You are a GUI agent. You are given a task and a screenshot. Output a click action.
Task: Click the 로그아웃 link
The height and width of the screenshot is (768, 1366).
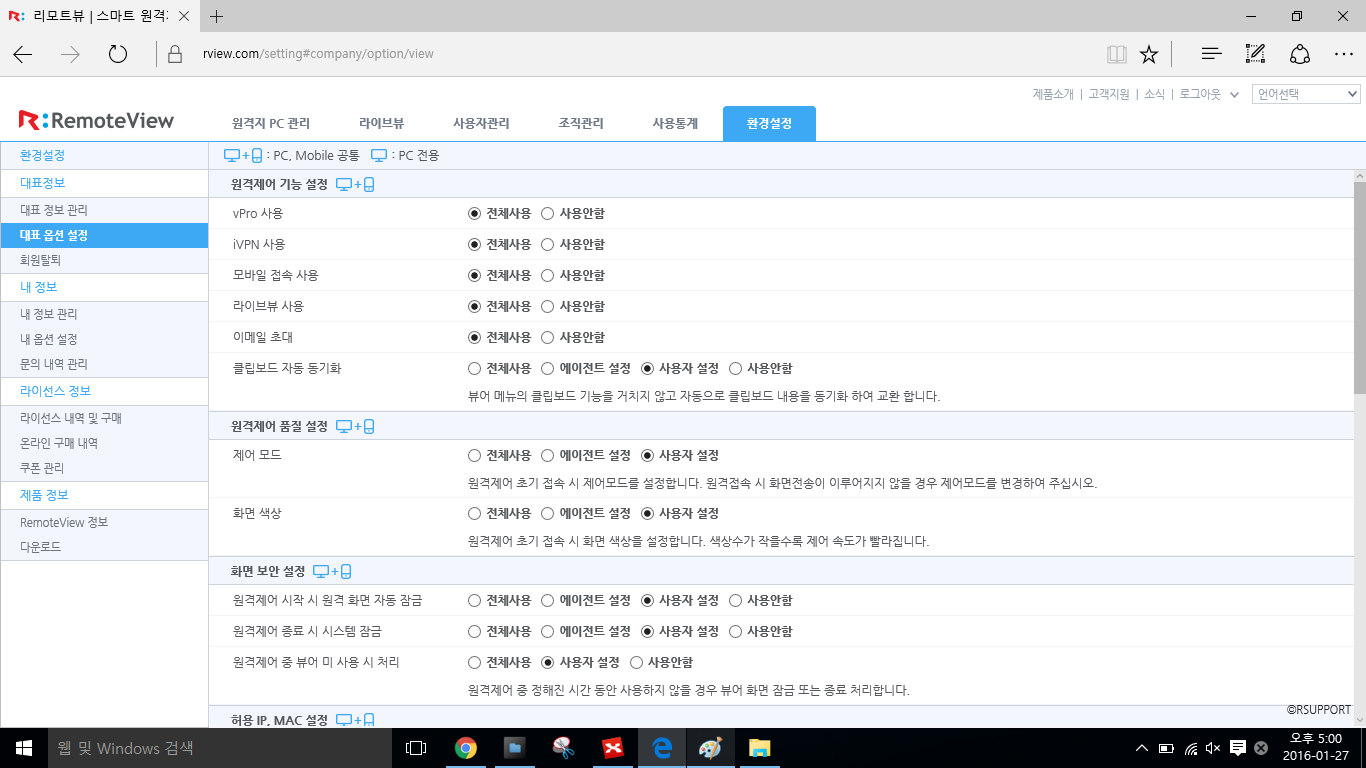tap(1200, 94)
